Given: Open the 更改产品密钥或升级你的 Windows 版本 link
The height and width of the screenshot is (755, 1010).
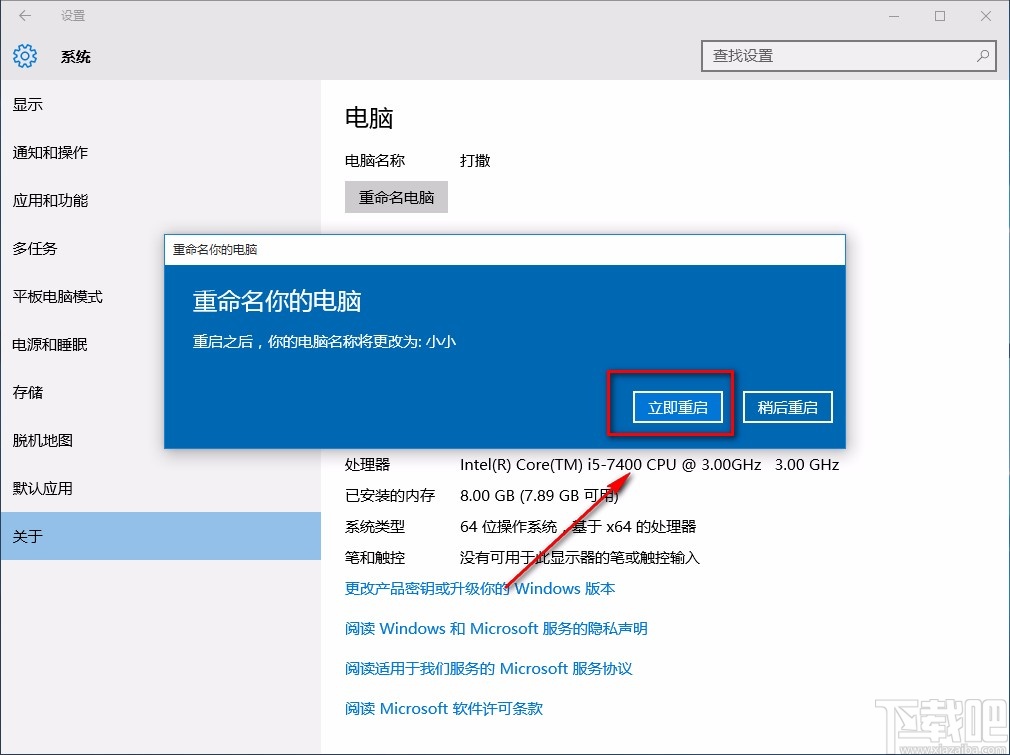Looking at the screenshot, I should (x=480, y=588).
